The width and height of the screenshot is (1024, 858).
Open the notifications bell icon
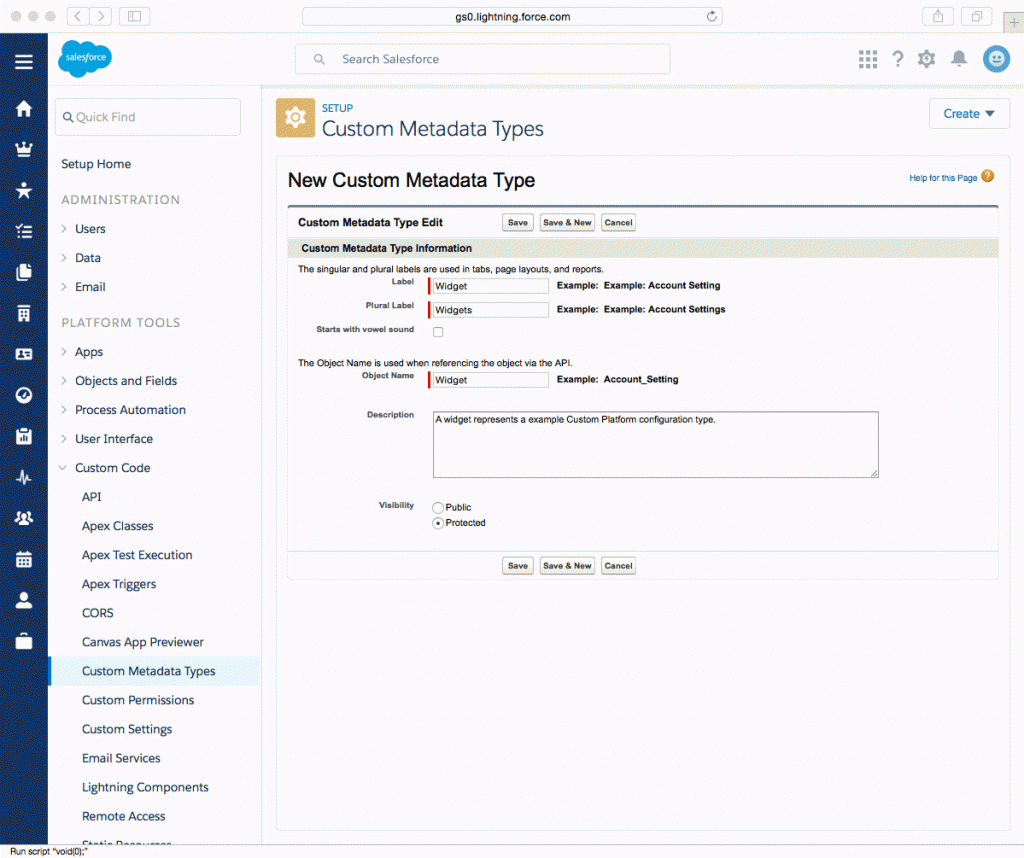(959, 59)
